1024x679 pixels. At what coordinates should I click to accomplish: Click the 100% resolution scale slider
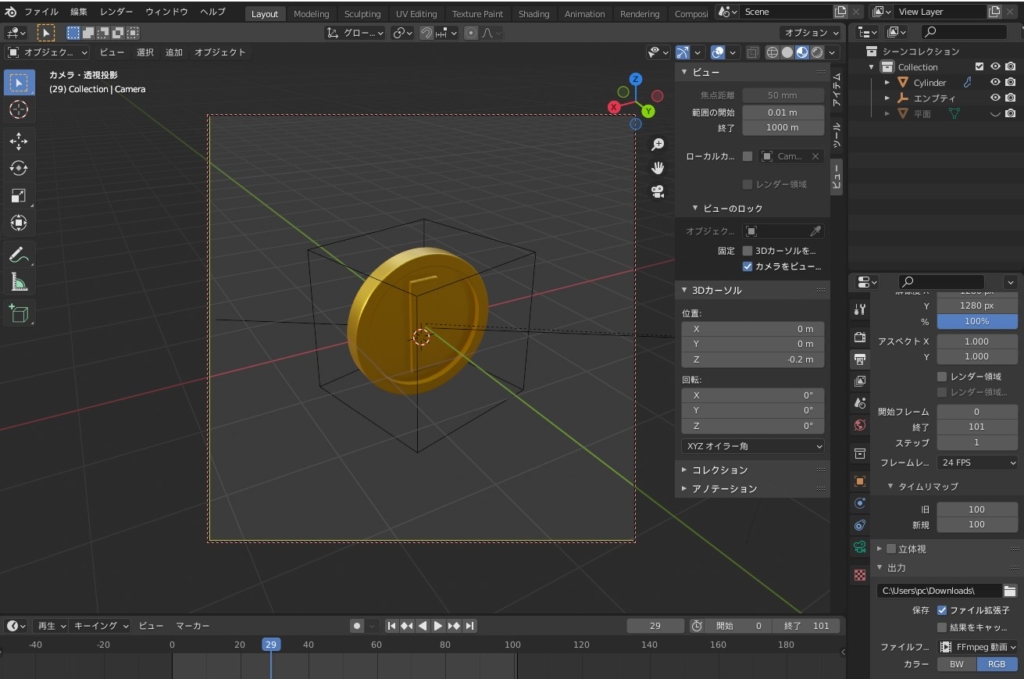pos(976,321)
